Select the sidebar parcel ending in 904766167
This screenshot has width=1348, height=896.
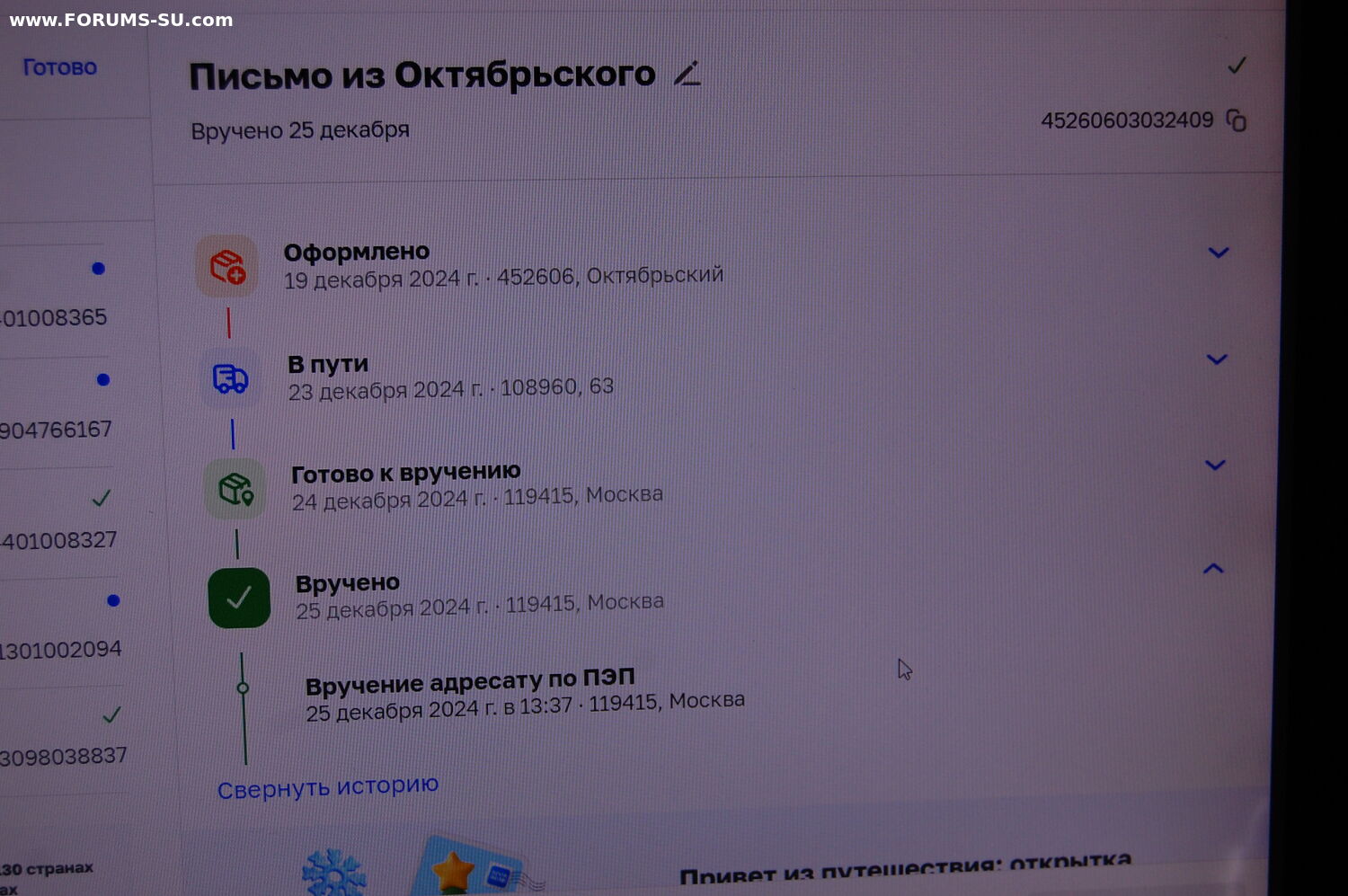coord(56,430)
